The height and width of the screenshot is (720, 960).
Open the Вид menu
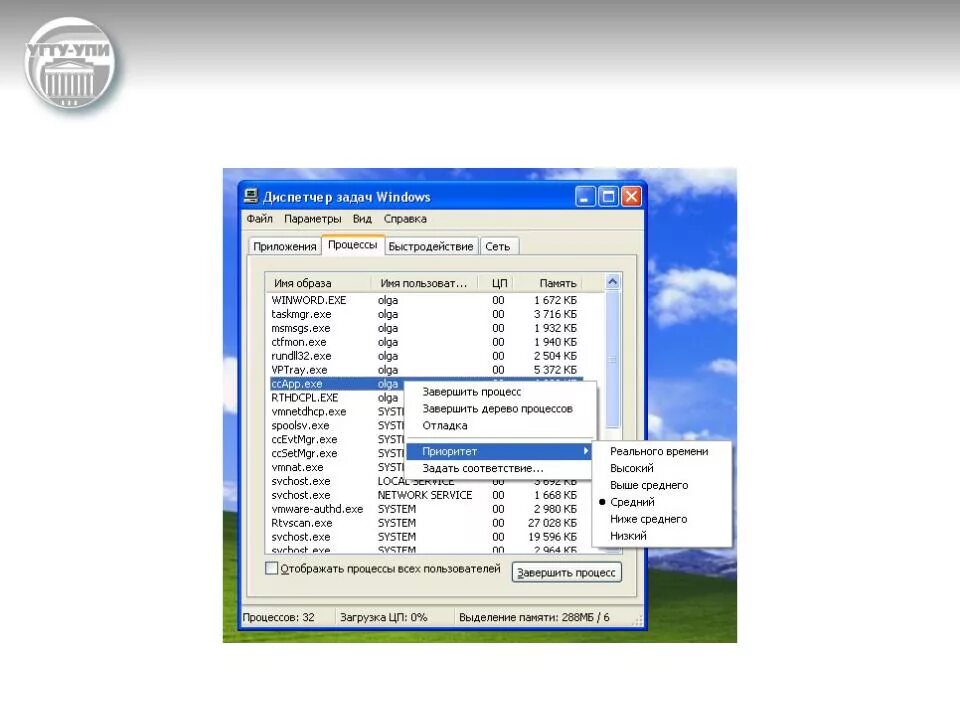pos(362,219)
